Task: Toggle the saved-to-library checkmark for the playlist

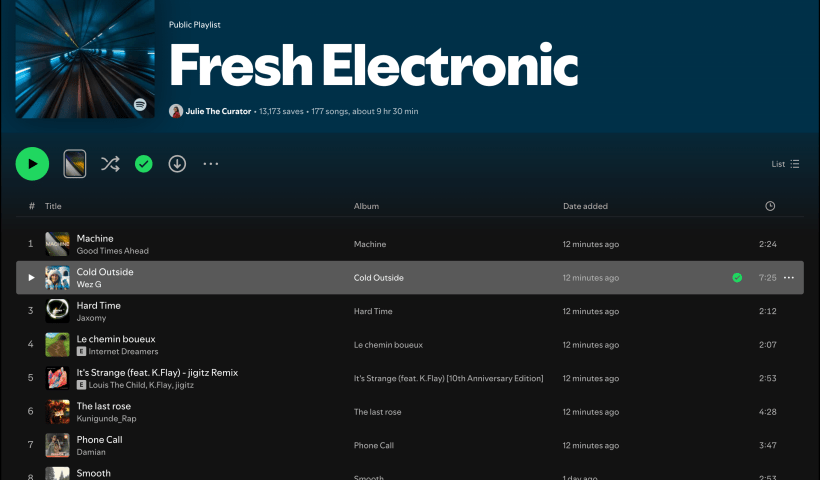Action: [x=143, y=164]
